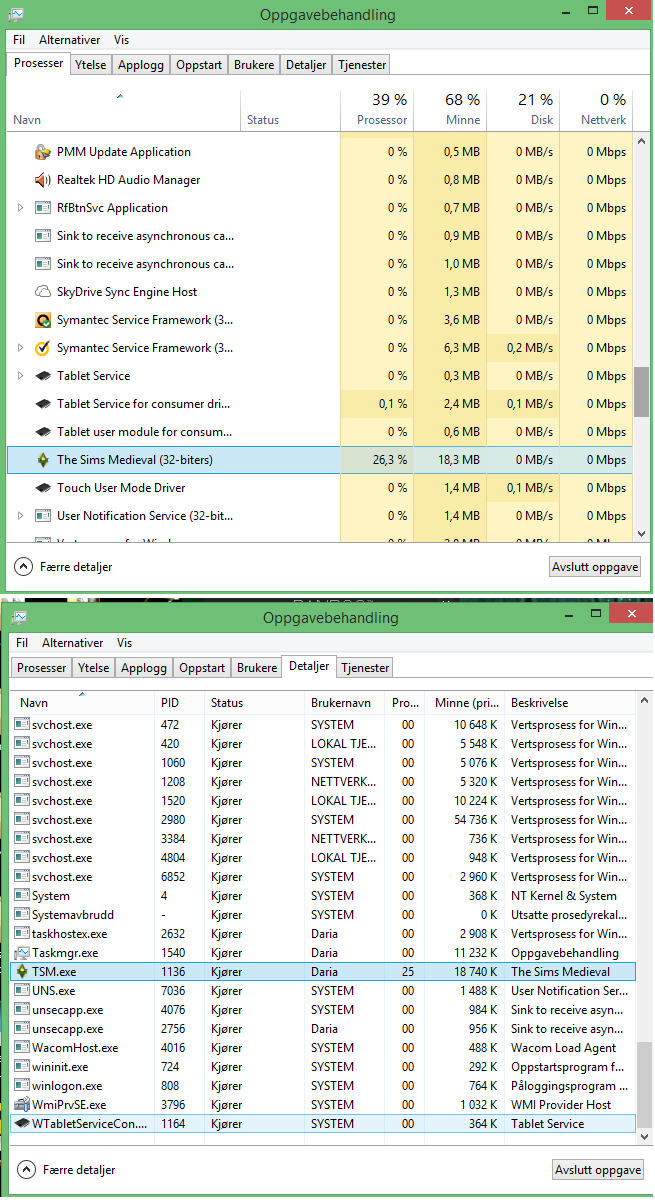This screenshot has height=1200, width=655.
Task: Sort by Minne column header in Prosesser
Action: tap(450, 110)
